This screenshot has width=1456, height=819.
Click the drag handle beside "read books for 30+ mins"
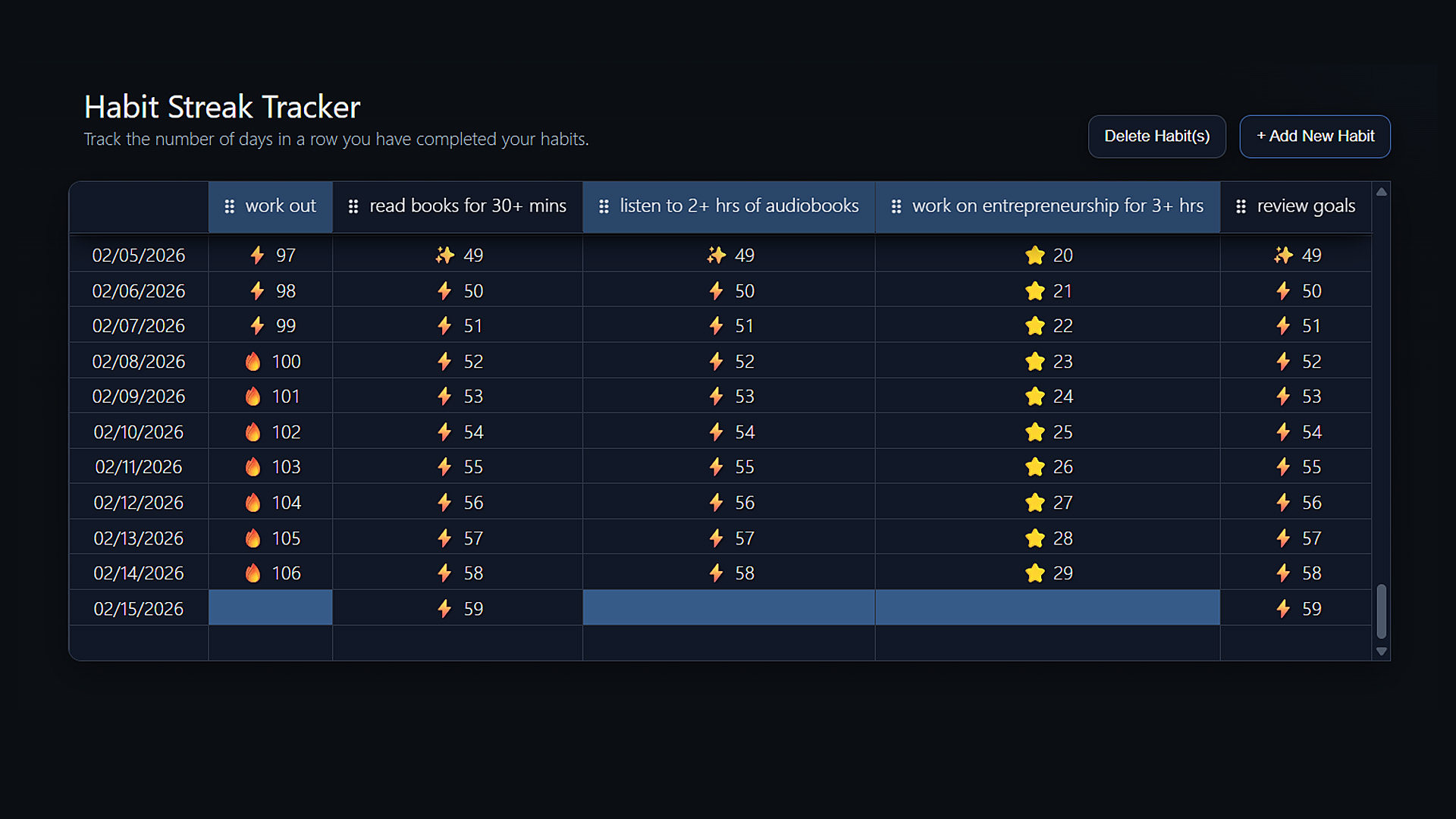tap(353, 206)
